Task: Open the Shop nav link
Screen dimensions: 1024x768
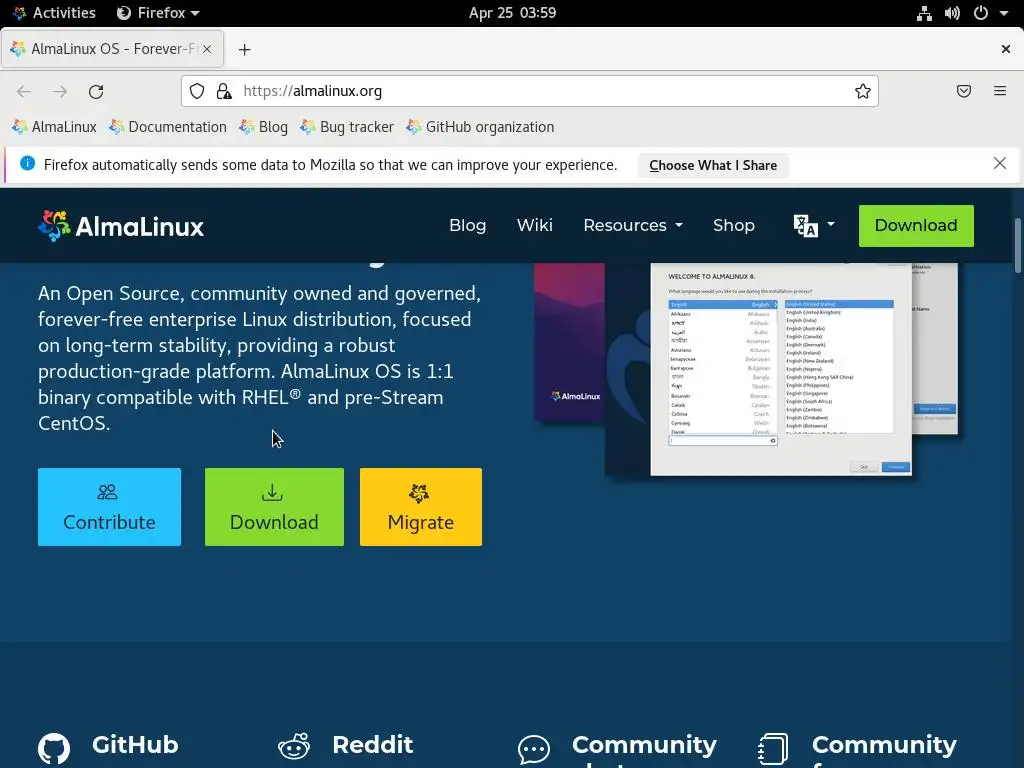Action: point(733,225)
